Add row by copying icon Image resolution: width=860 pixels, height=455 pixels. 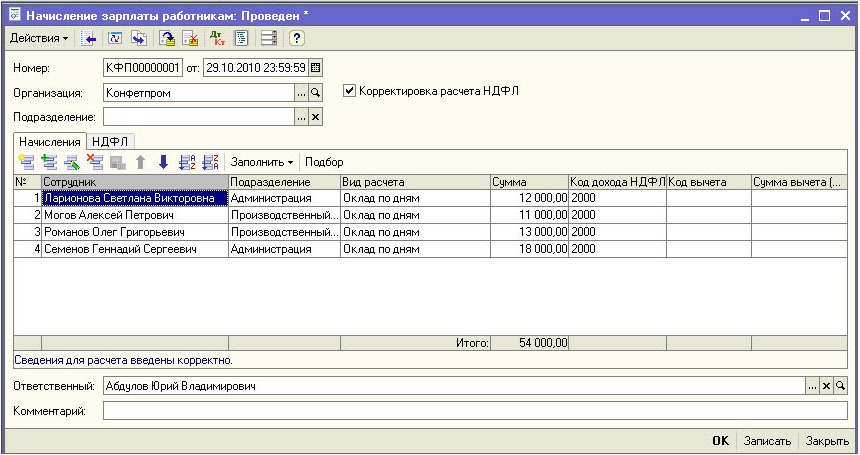click(49, 162)
